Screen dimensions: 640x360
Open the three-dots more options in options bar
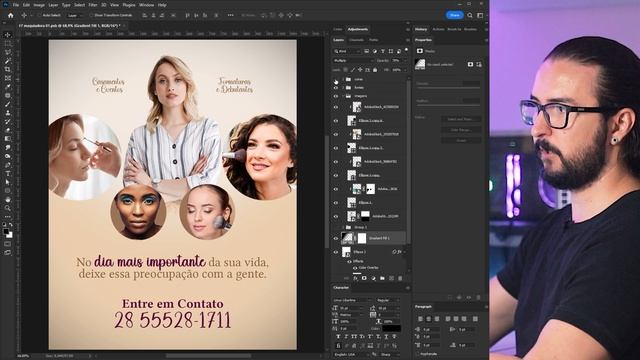click(x=231, y=15)
